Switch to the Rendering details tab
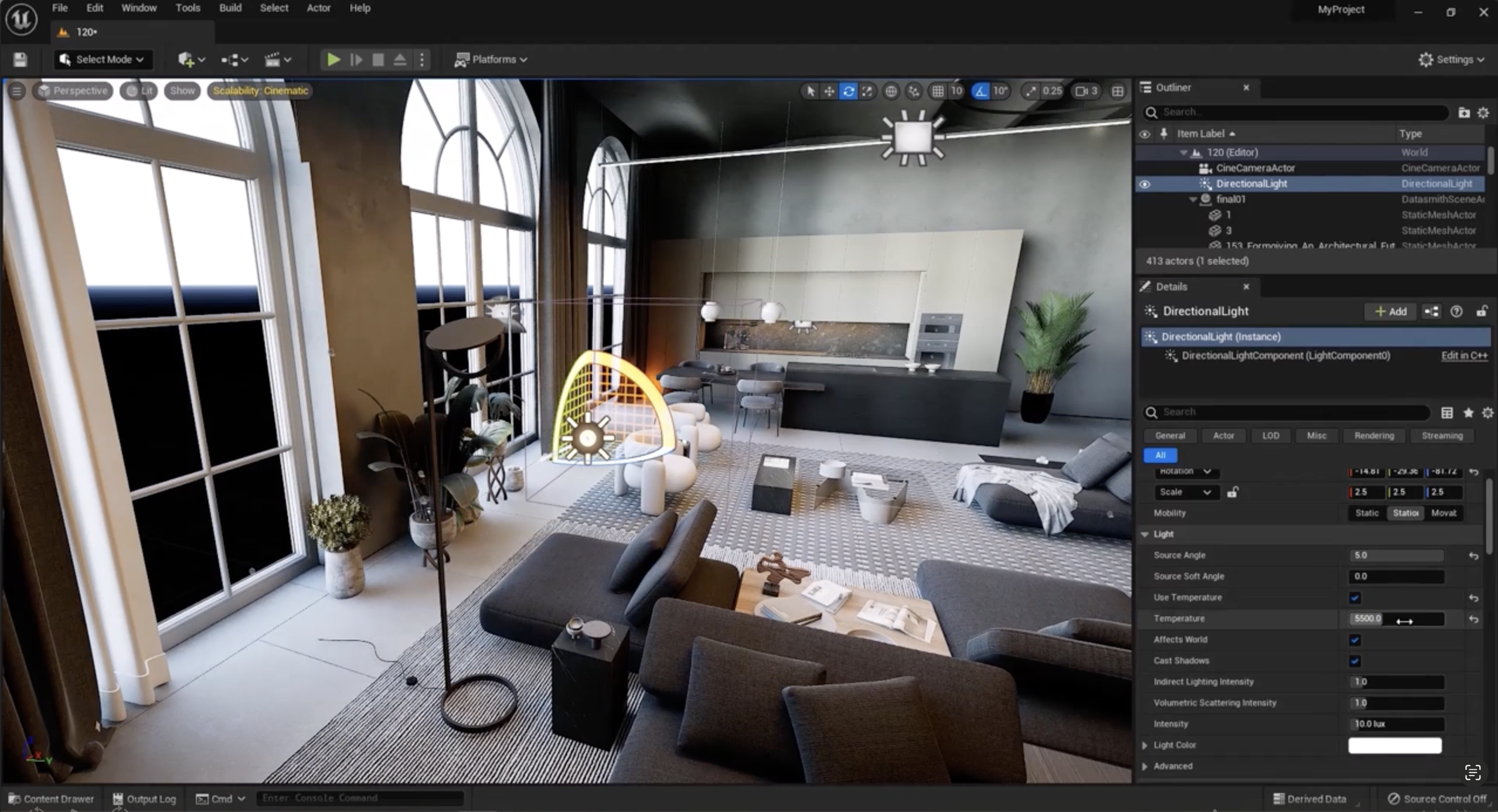The image size is (1498, 812). 1374,435
